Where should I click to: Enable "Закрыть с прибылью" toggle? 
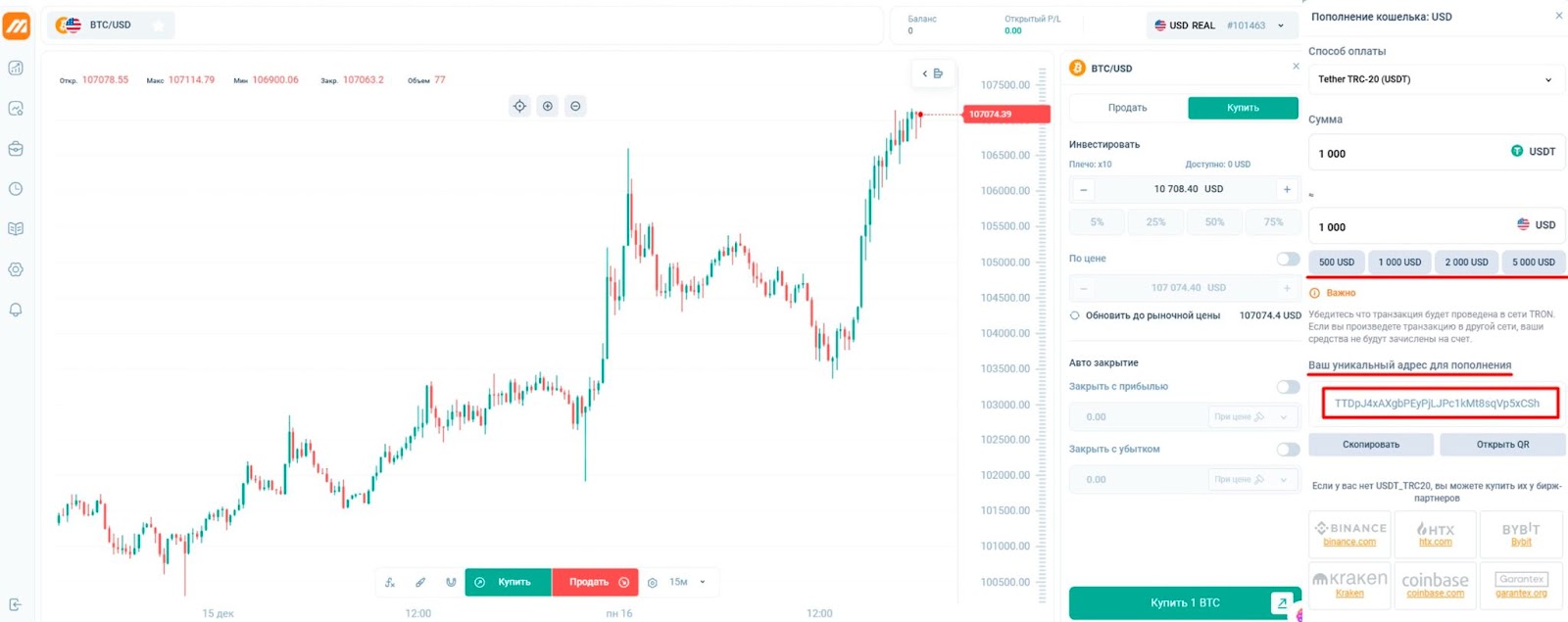(x=1288, y=387)
